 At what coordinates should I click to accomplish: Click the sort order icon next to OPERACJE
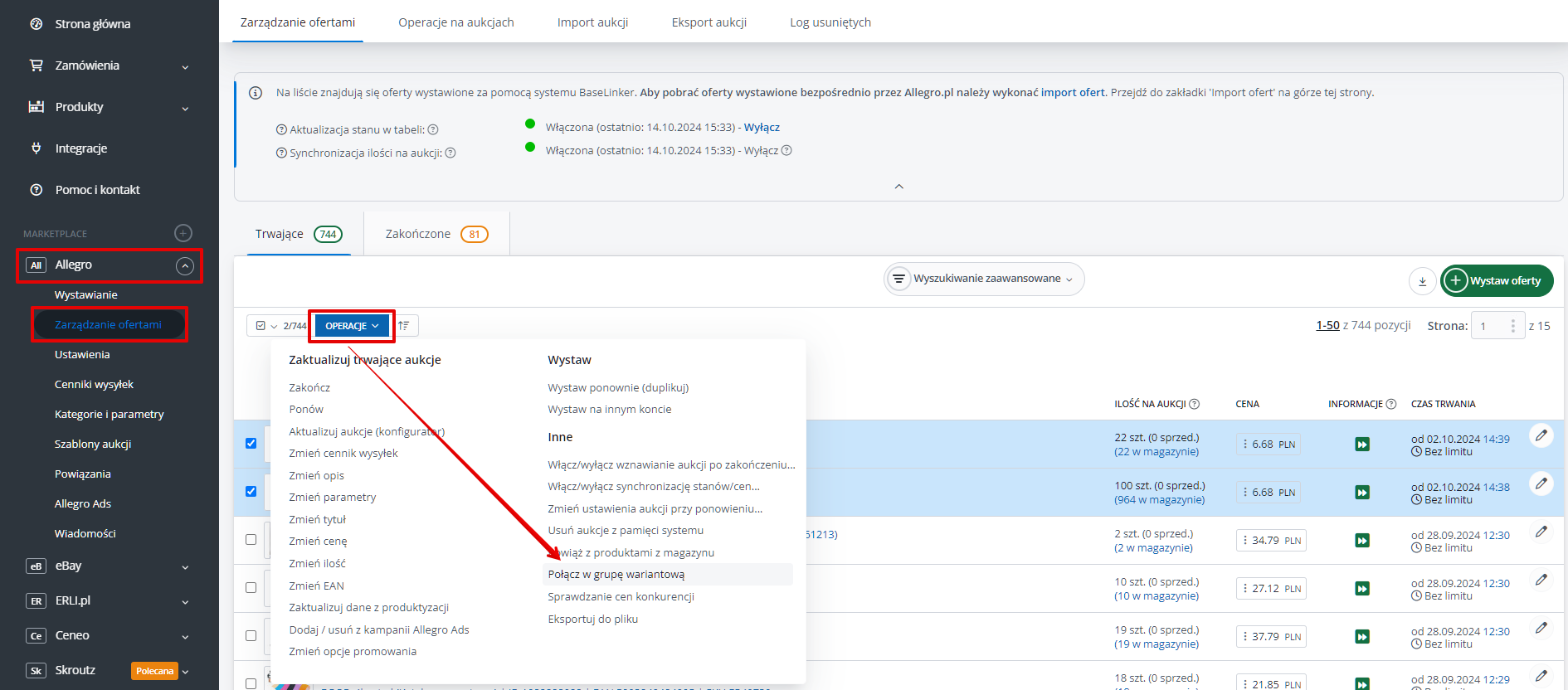click(x=404, y=326)
